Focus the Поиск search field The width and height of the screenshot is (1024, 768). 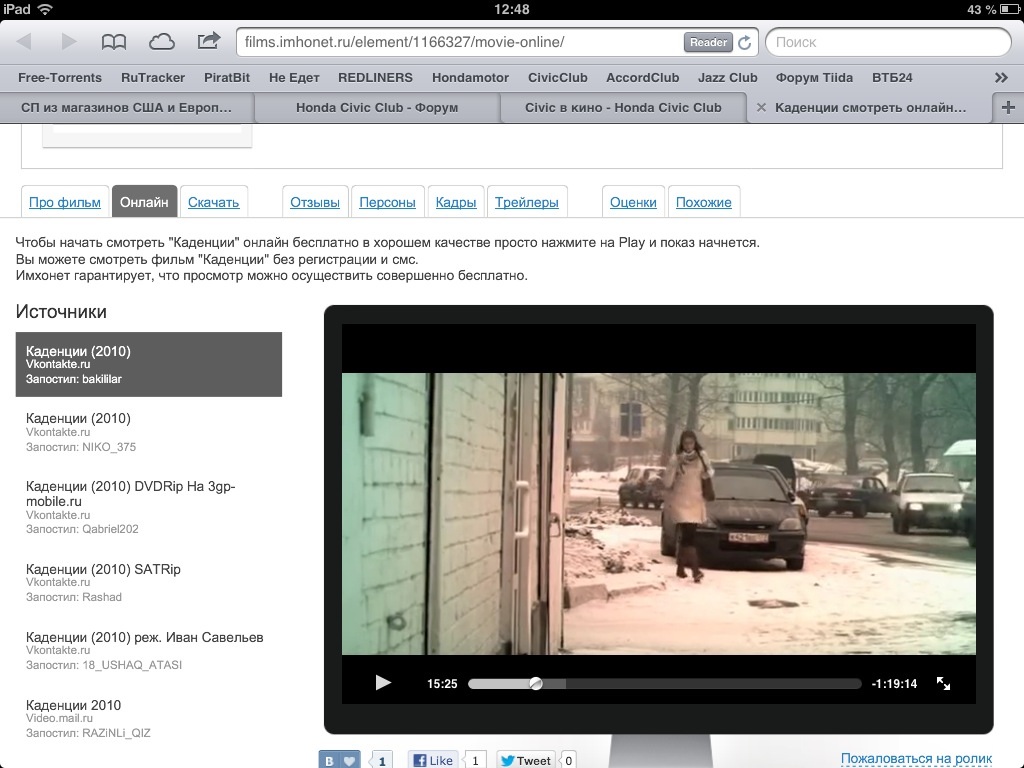(x=888, y=42)
